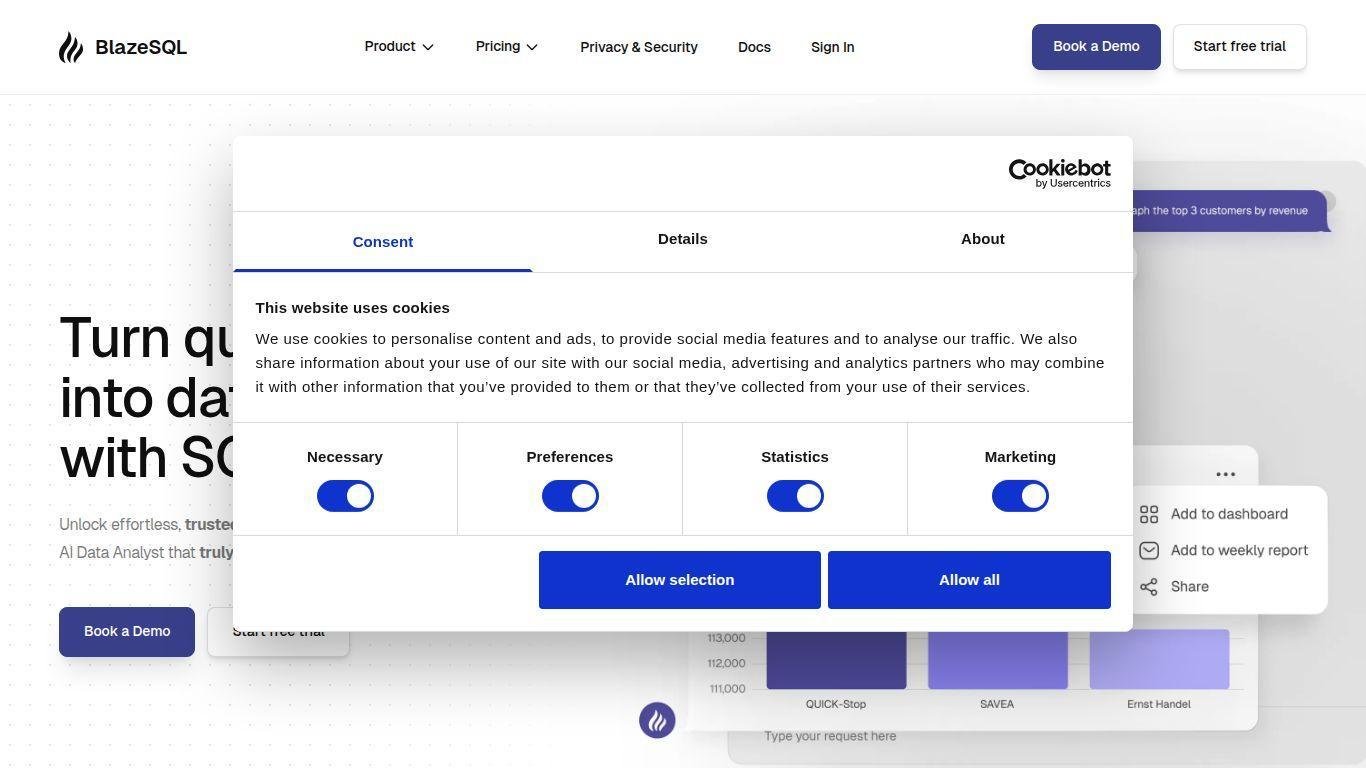This screenshot has height=768, width=1366.
Task: Click the Cookiebot logo
Action: [x=1059, y=173]
